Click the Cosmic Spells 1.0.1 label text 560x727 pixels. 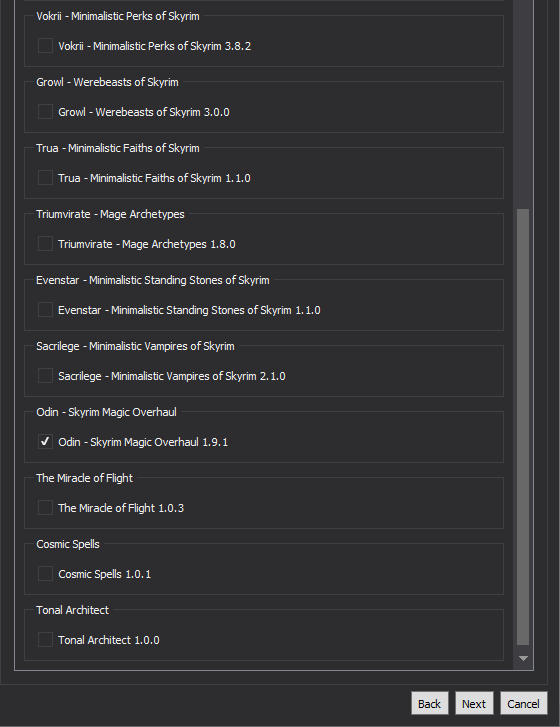click(105, 574)
